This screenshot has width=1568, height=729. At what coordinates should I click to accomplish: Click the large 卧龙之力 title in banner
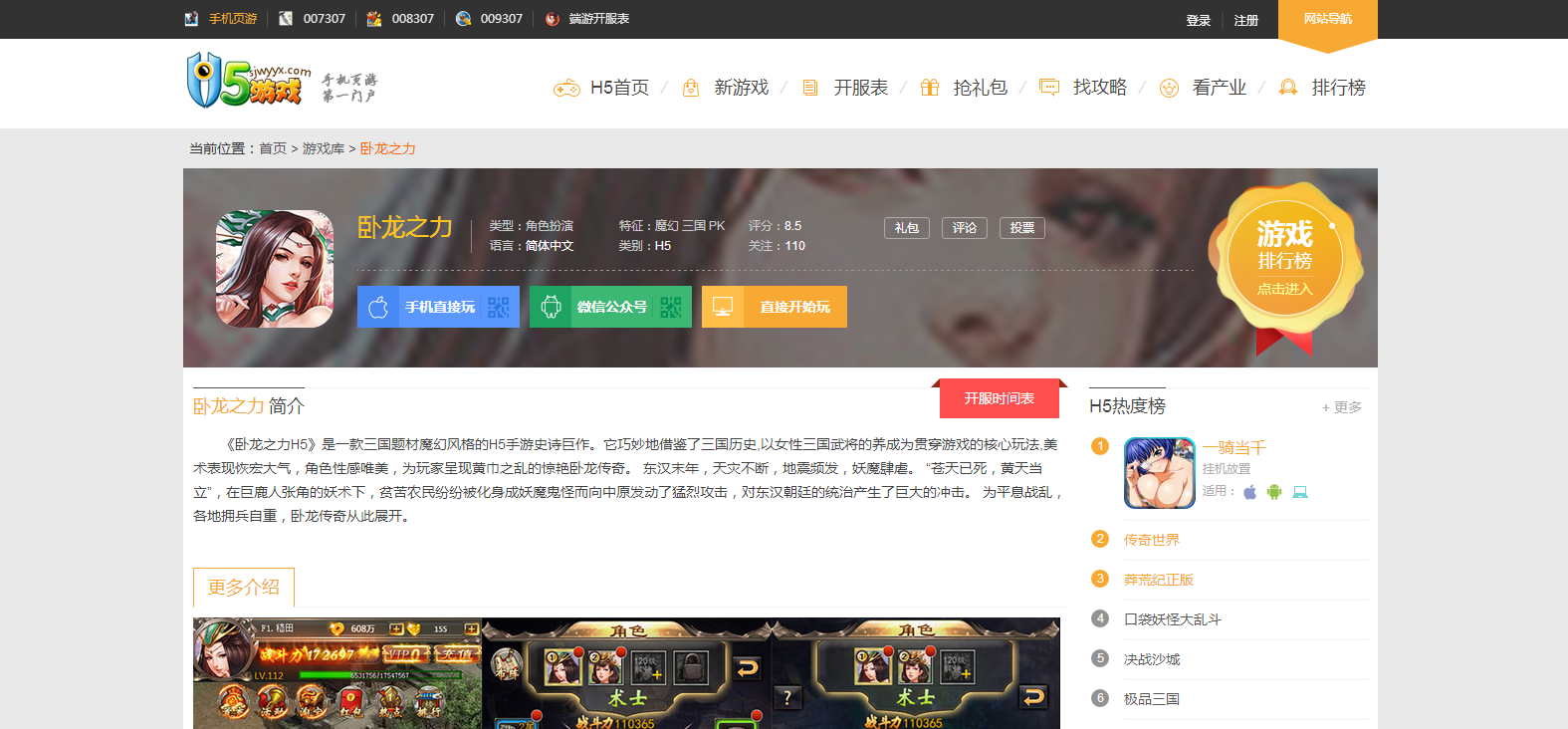point(405,228)
